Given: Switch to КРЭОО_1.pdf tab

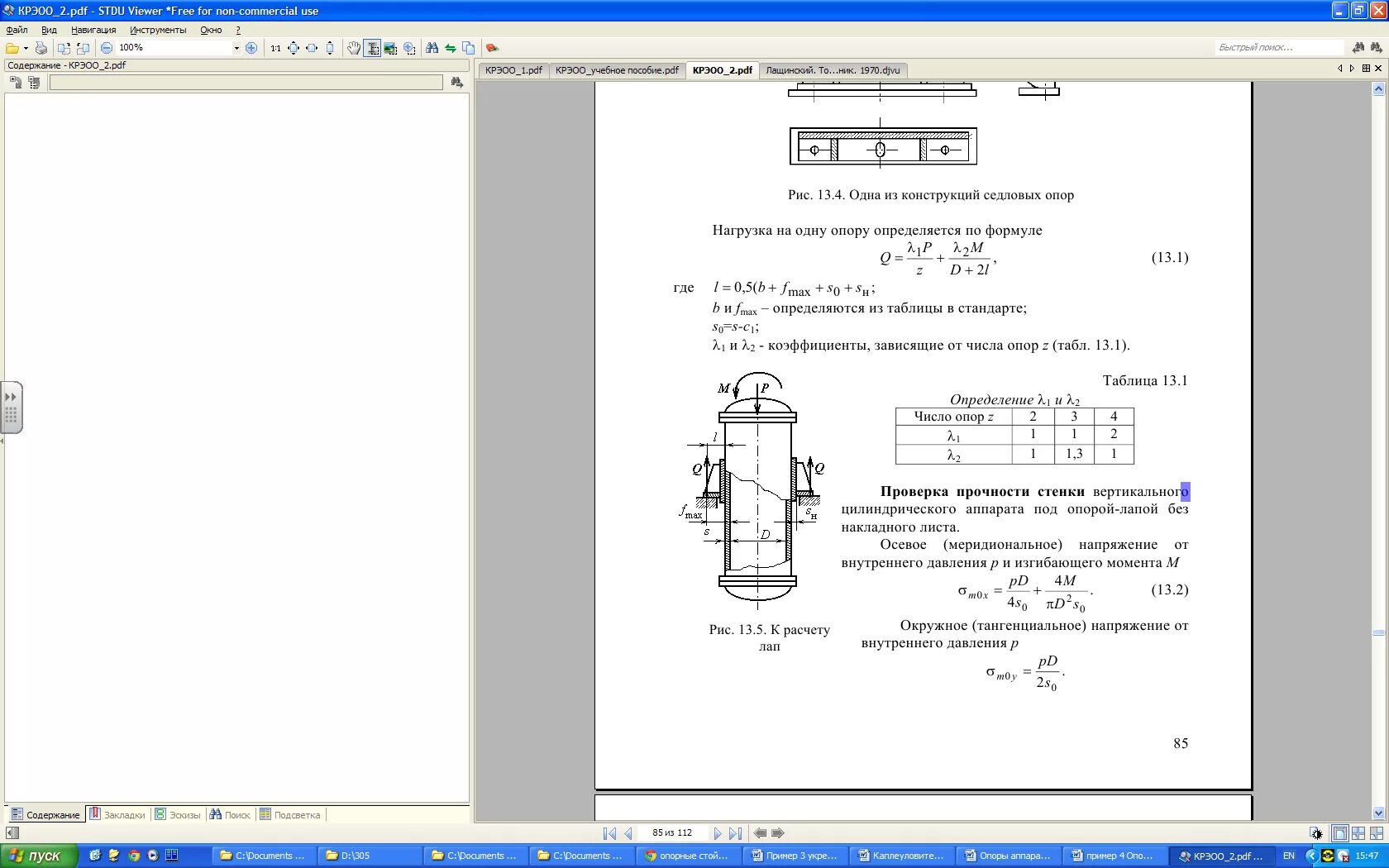Looking at the screenshot, I should (513, 70).
